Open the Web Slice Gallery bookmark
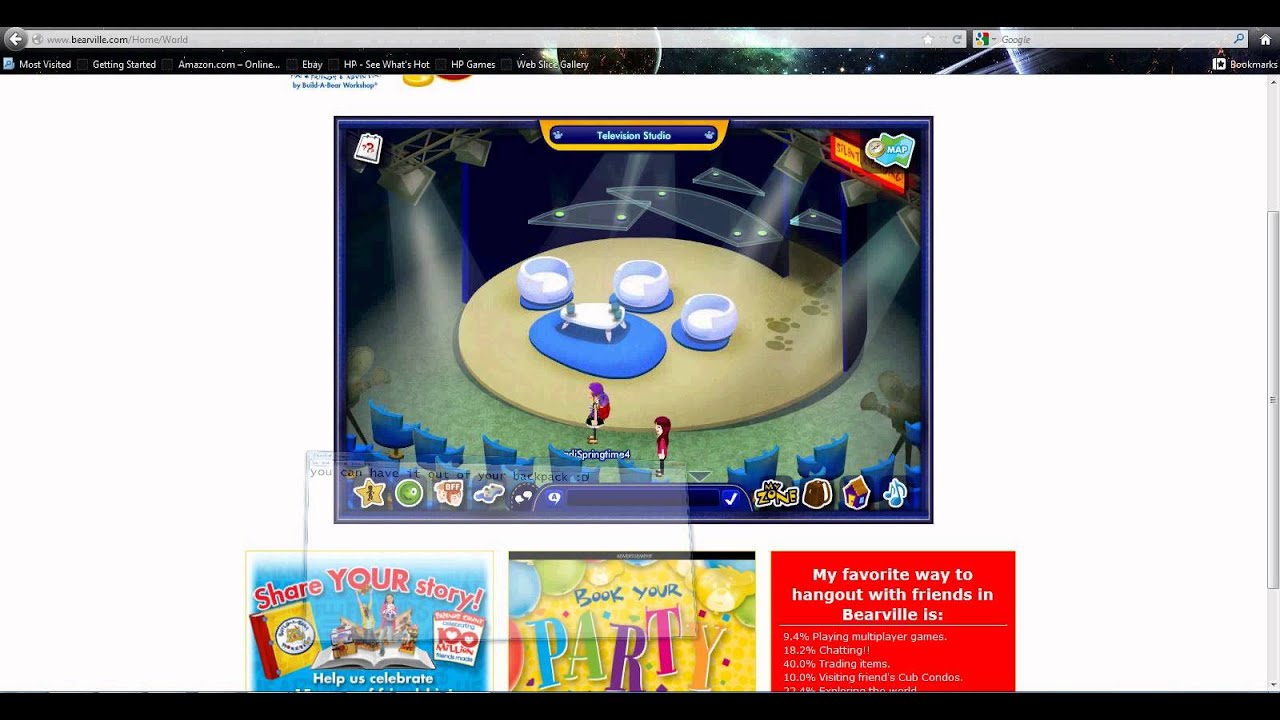The image size is (1280, 720). point(545,64)
